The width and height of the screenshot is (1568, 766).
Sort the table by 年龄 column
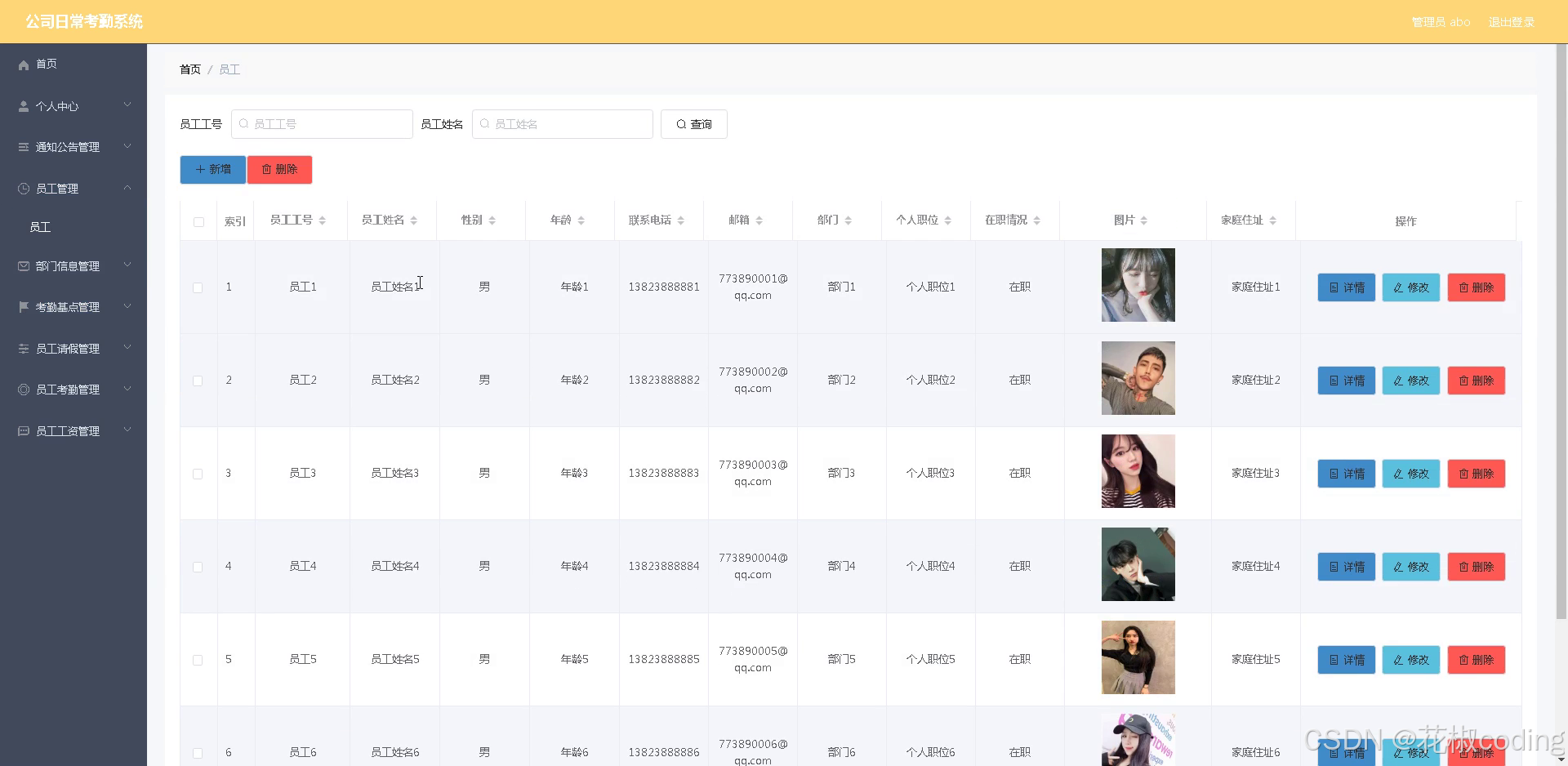[581, 220]
